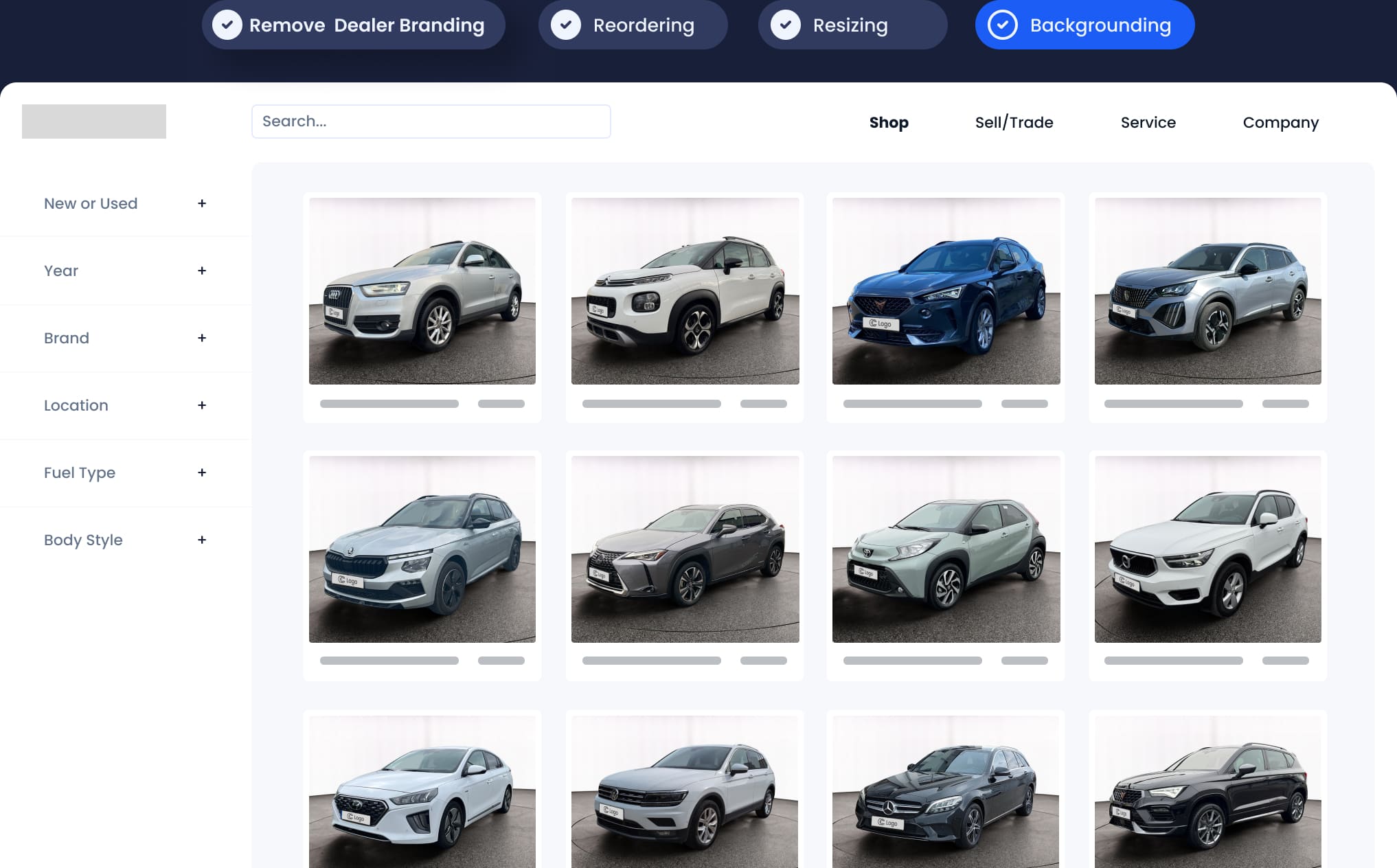This screenshot has height=868, width=1397.
Task: Click the Body Style filter label
Action: [x=83, y=540]
